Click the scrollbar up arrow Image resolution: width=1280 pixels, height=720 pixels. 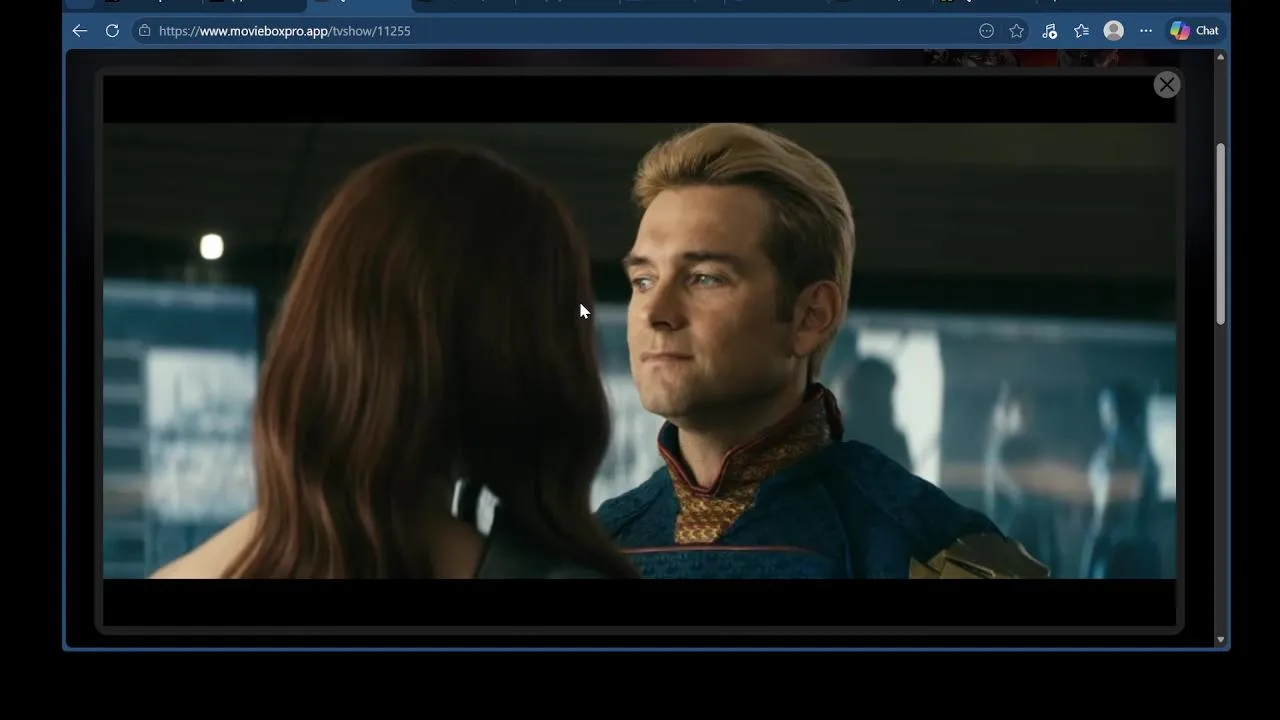click(1220, 57)
